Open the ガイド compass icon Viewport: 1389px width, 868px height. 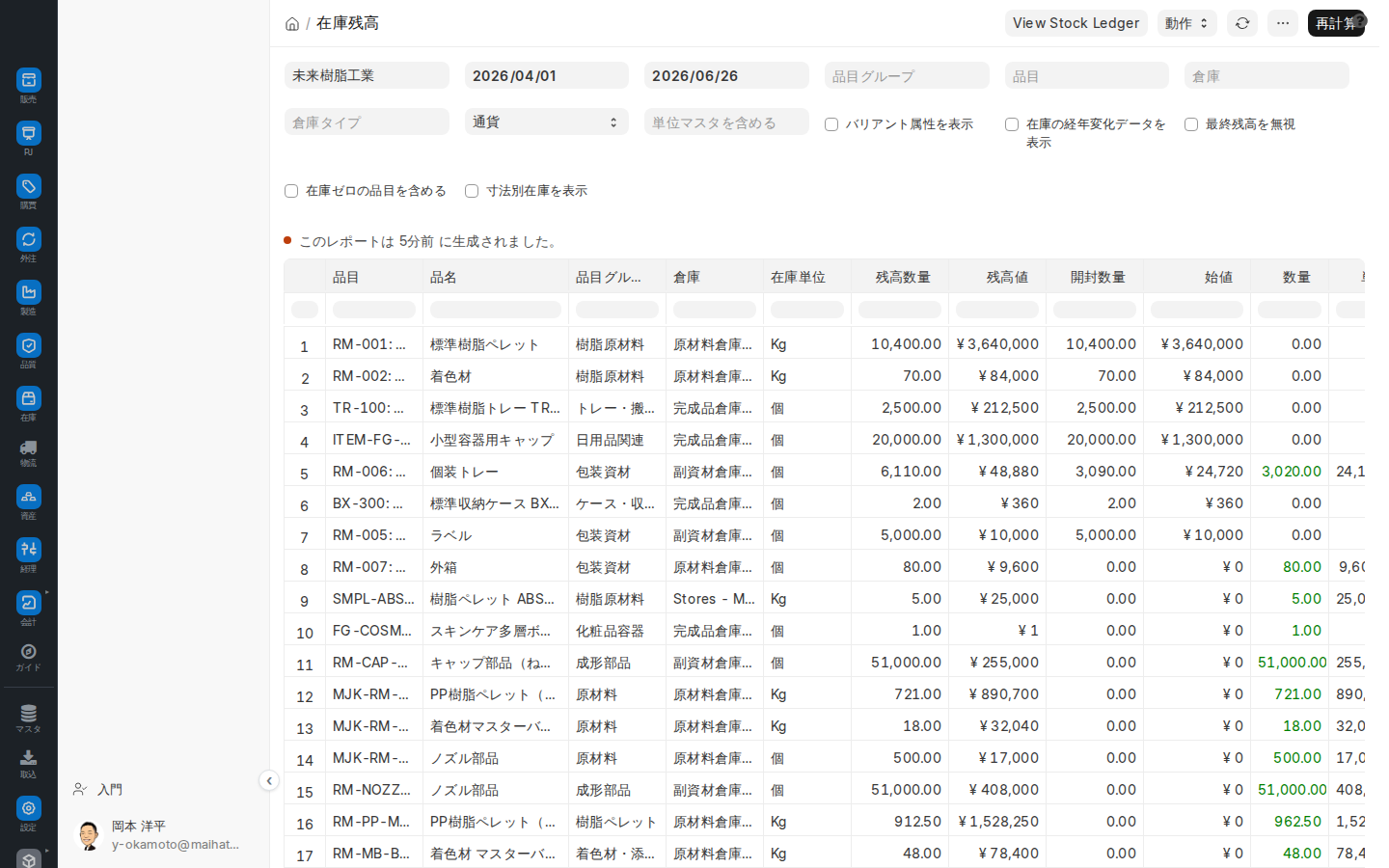pos(29,652)
